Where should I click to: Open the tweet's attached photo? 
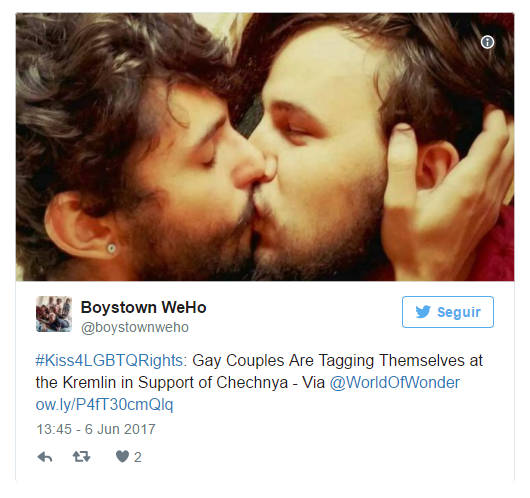pos(265,147)
